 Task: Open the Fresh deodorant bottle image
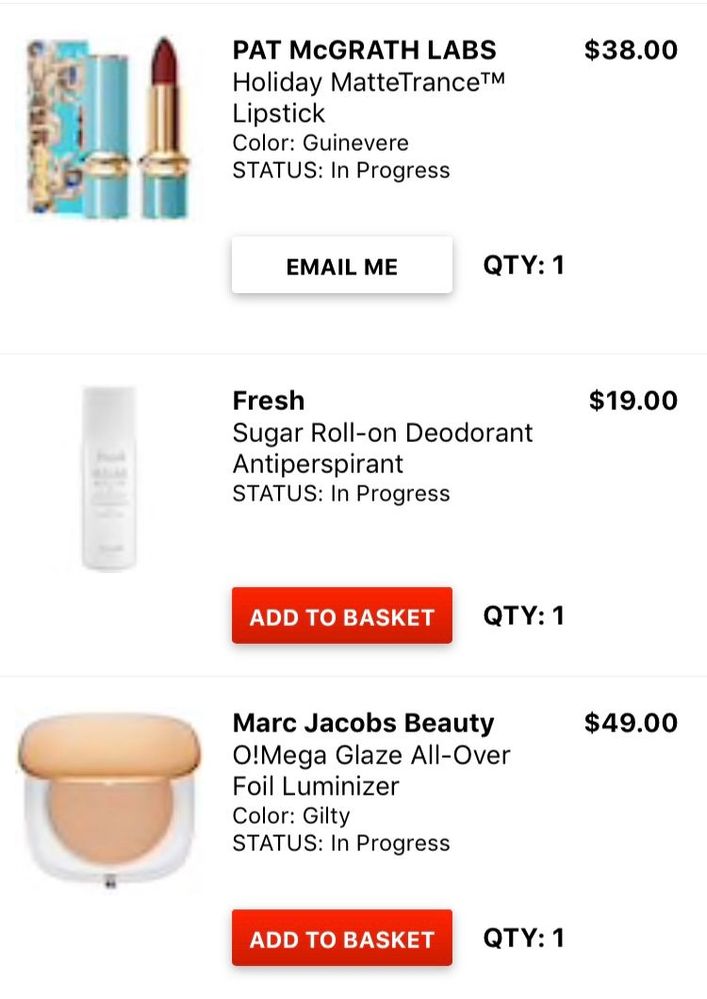pos(109,479)
